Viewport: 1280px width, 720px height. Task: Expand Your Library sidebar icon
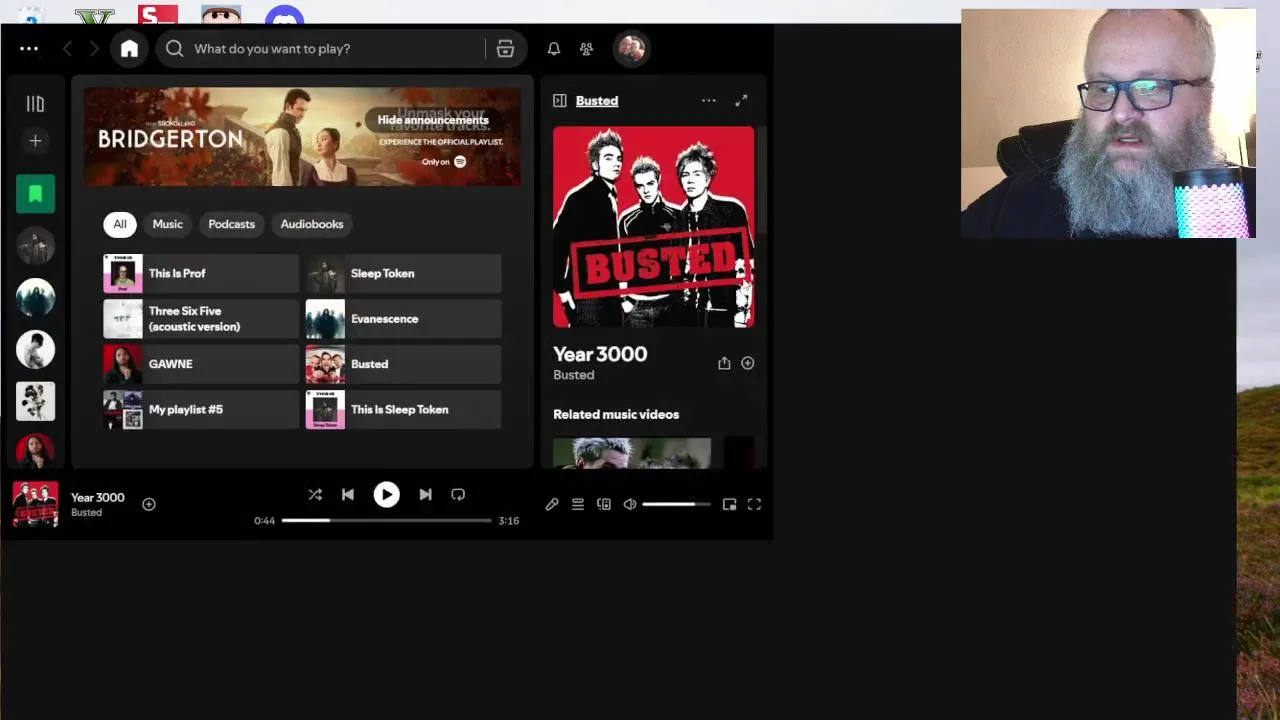coord(35,104)
